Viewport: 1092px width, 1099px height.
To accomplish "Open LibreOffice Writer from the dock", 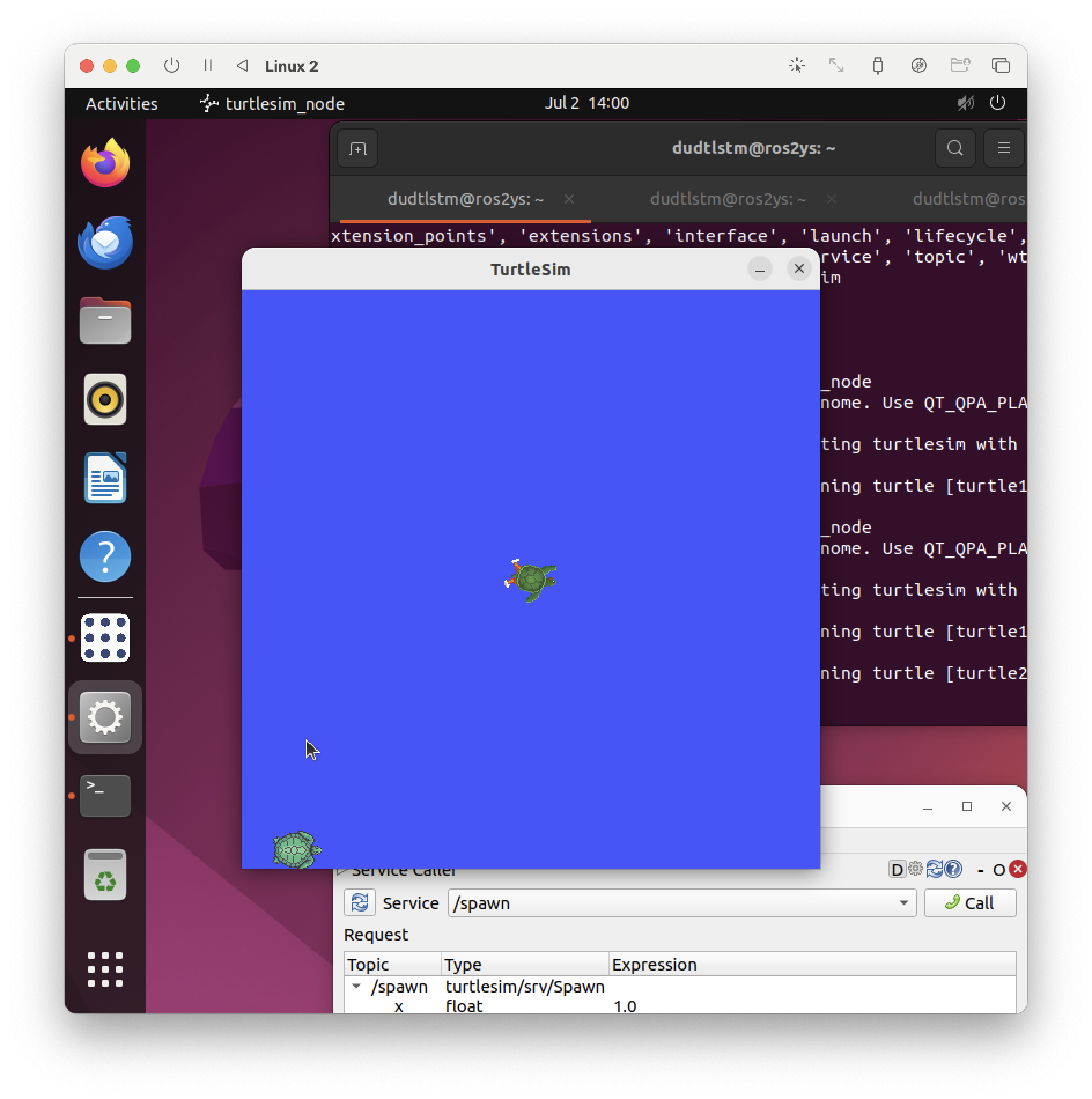I will point(105,478).
